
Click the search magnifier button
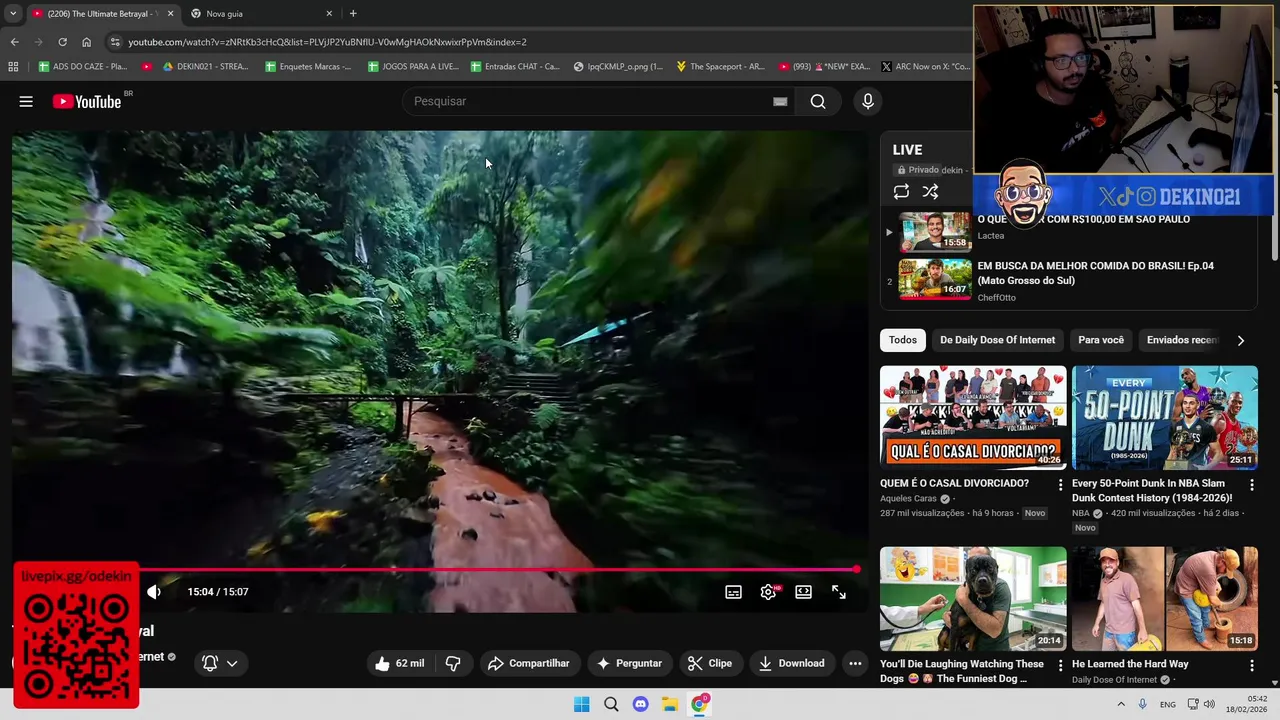point(818,101)
